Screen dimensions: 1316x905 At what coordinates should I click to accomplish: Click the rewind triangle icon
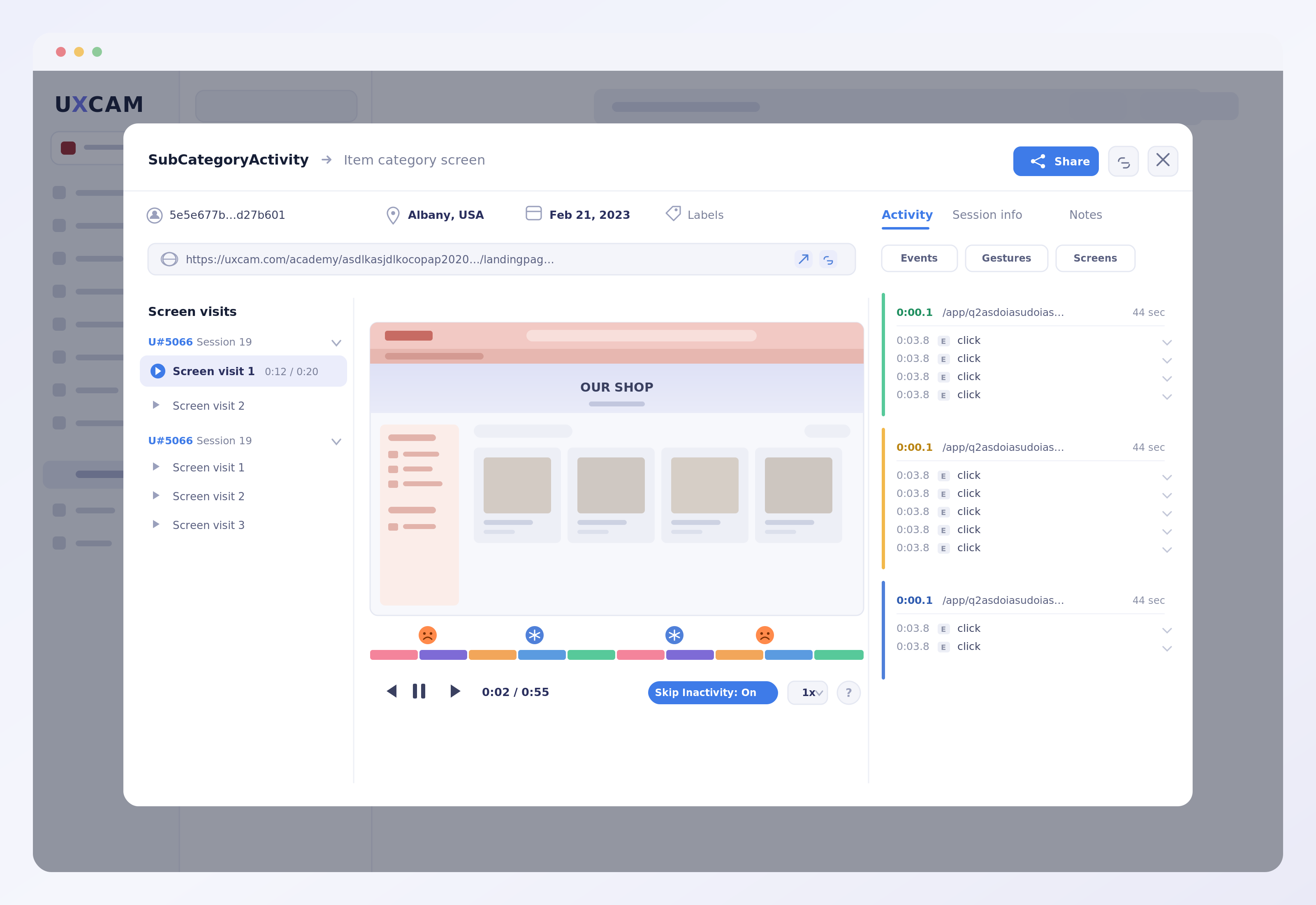click(x=392, y=691)
